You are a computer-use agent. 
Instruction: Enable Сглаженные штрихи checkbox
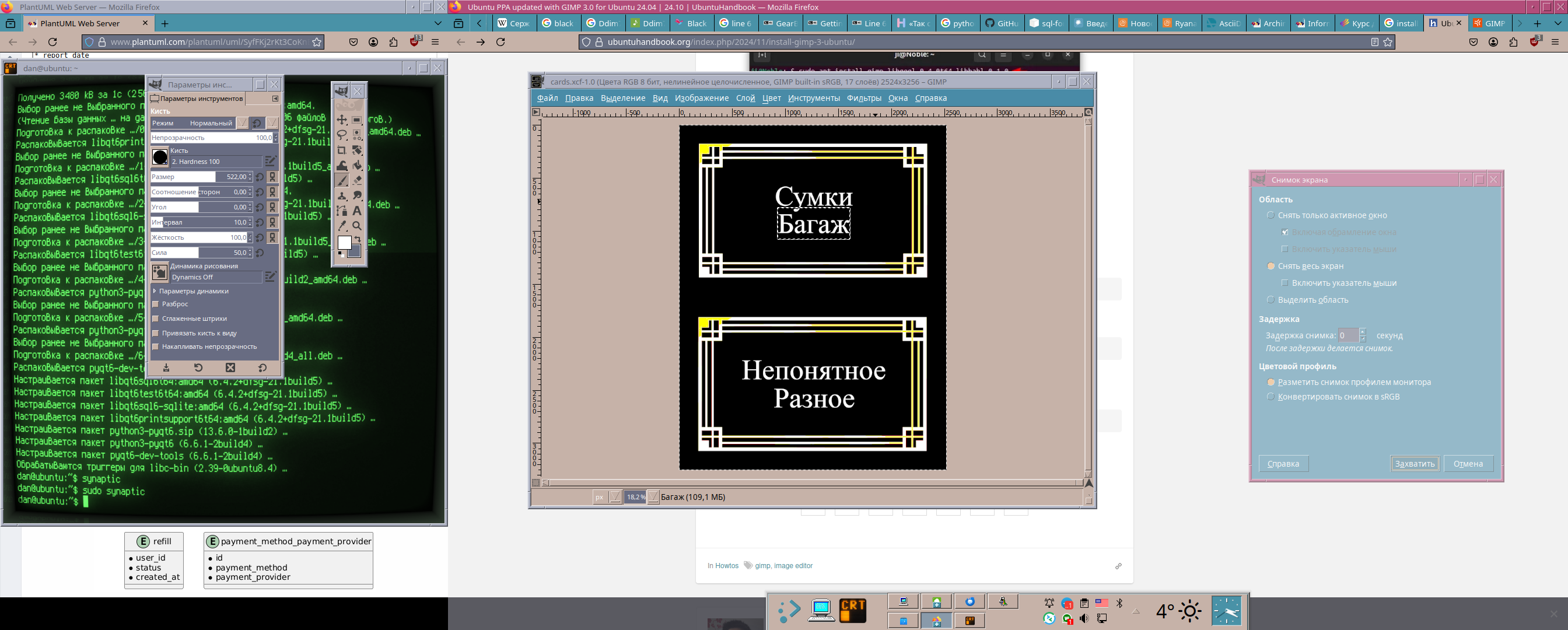click(x=156, y=318)
